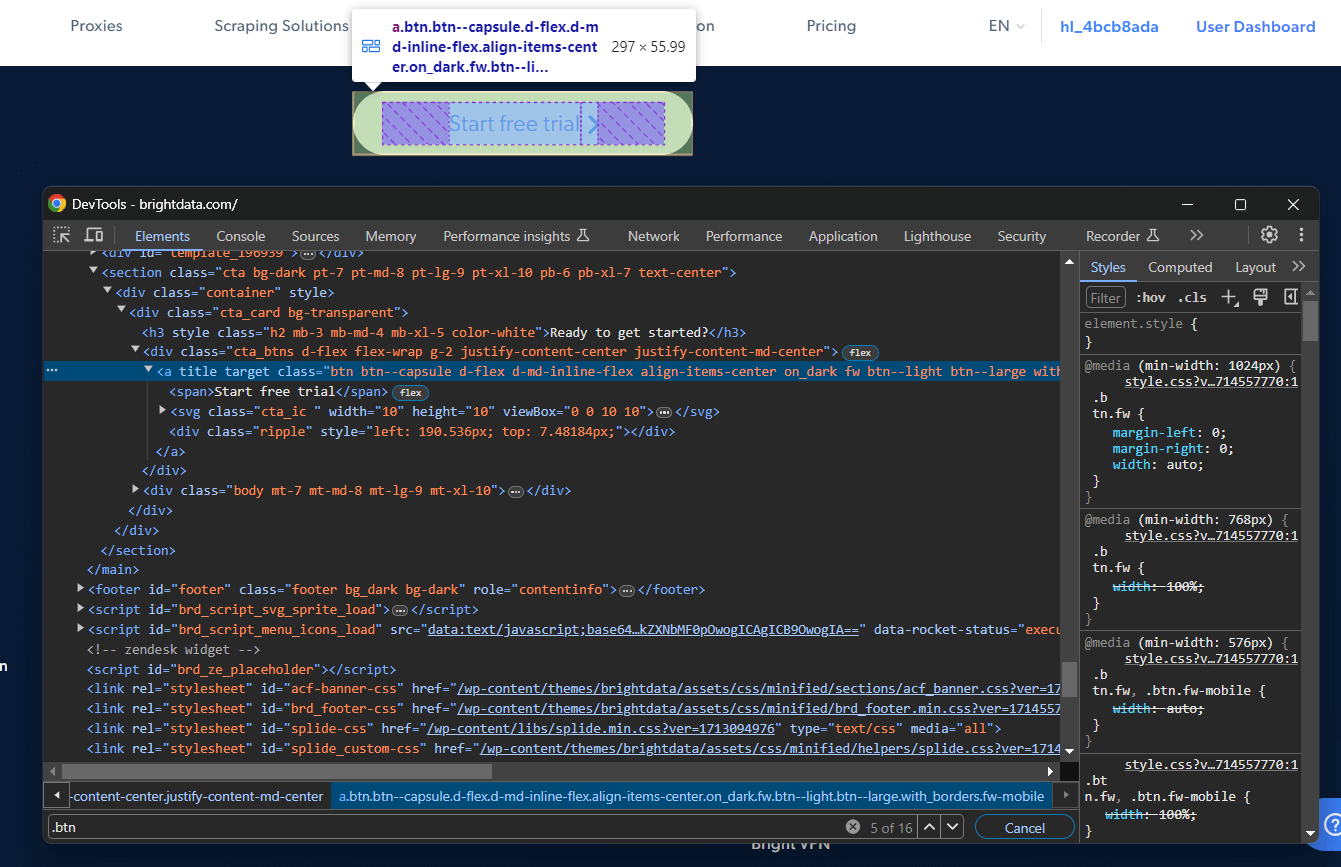Toggle the device emulation toolbar
This screenshot has height=867, width=1341.
[x=94, y=234]
